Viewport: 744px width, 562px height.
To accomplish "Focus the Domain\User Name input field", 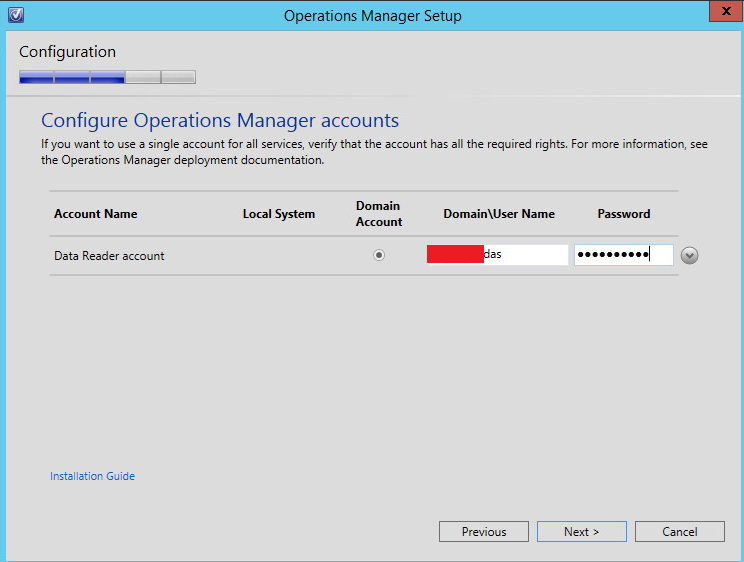I will 497,255.
